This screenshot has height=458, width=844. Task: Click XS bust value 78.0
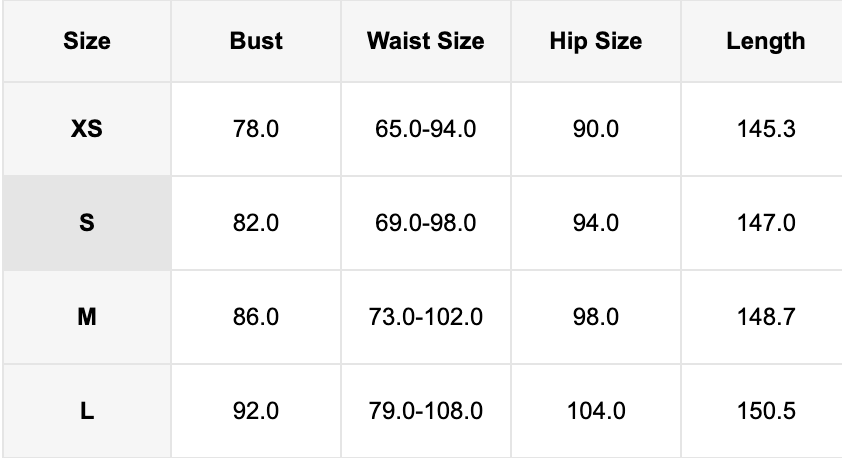click(x=256, y=129)
